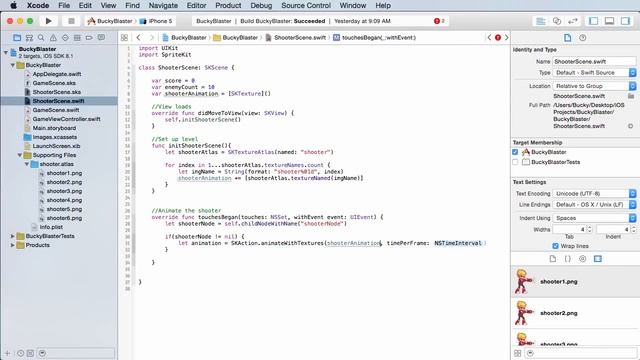Viewport: 640px width, 360px height.
Task: Toggle the Wrap lines checkbox
Action: click(555, 246)
